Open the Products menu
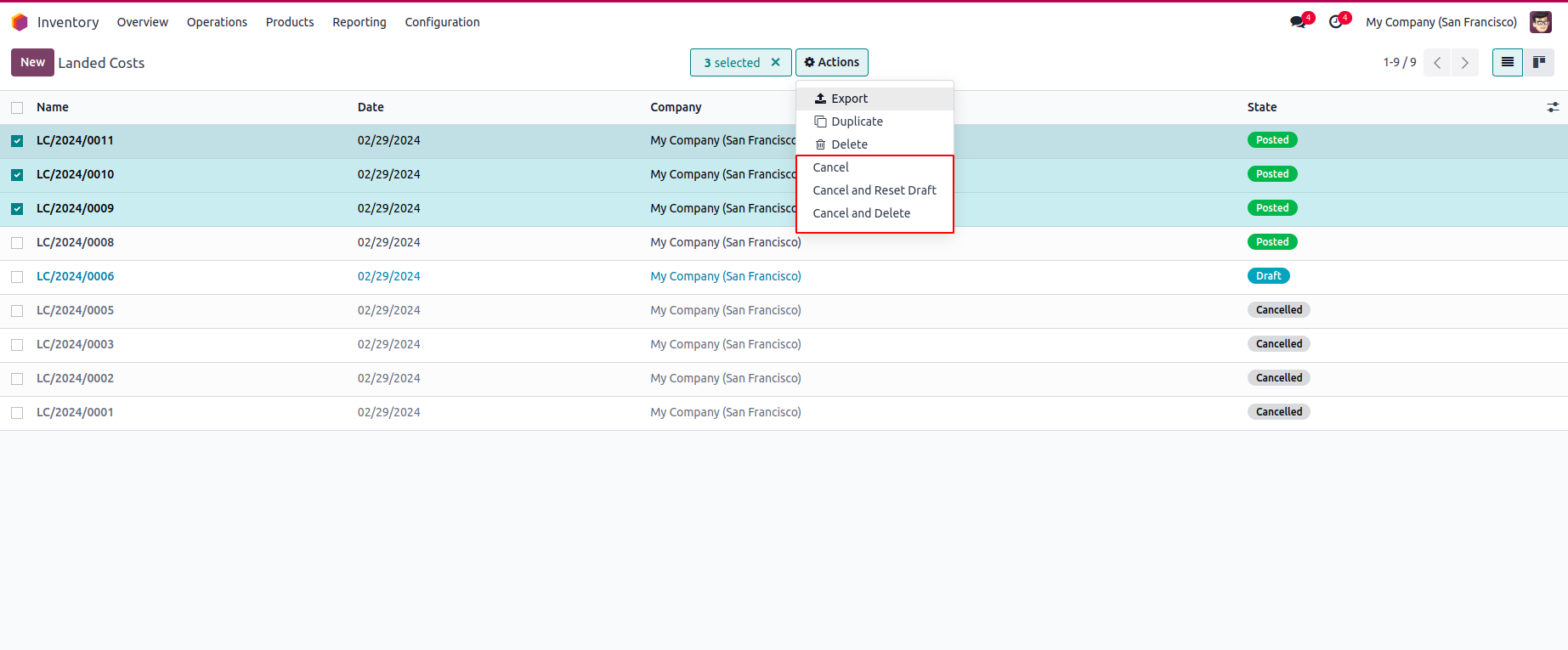 click(x=290, y=22)
